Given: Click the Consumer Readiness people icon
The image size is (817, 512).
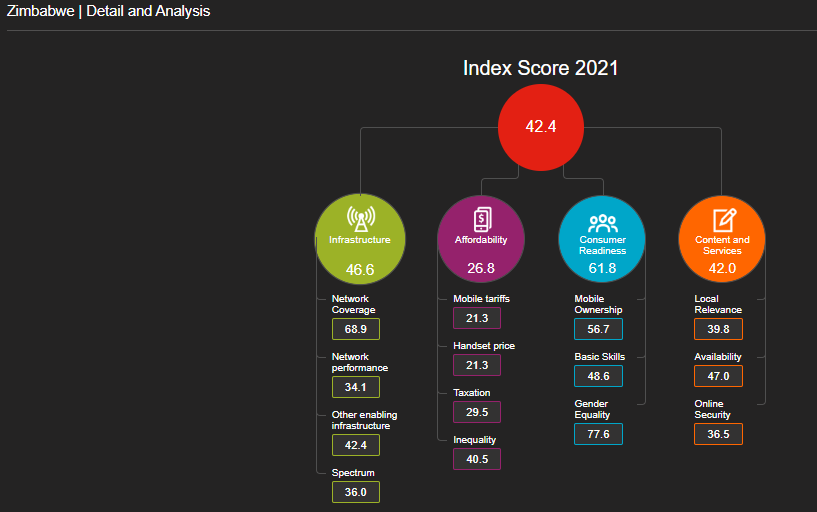Looking at the screenshot, I should click(x=602, y=222).
